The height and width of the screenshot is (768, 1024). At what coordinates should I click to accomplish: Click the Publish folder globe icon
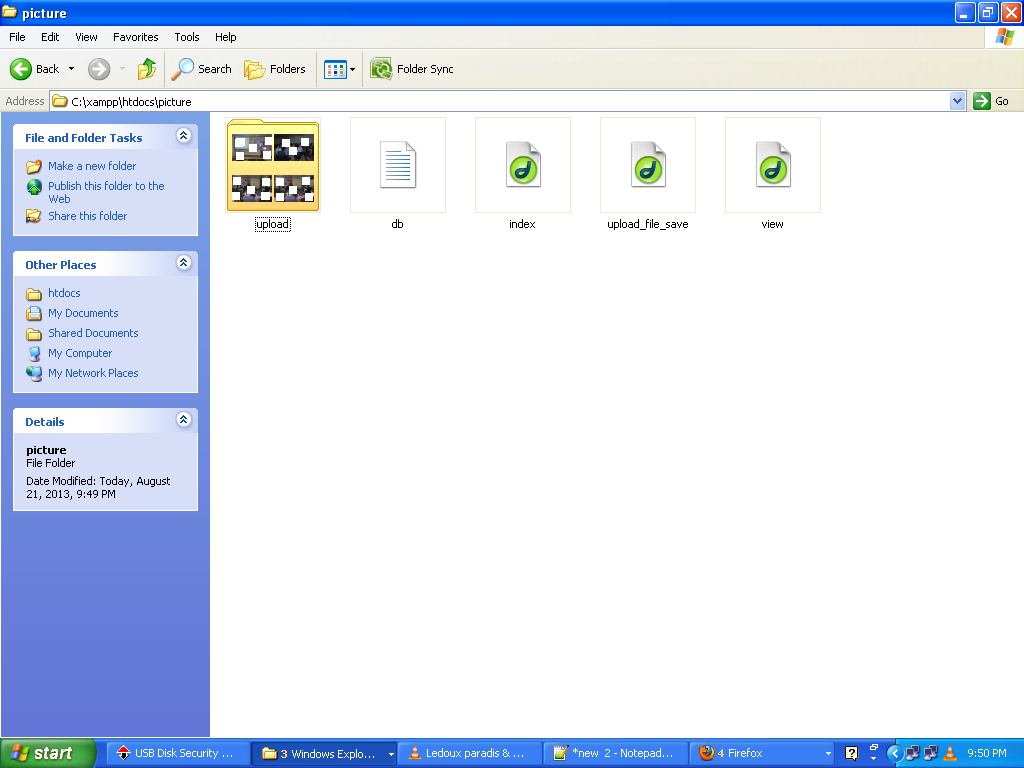(34, 187)
